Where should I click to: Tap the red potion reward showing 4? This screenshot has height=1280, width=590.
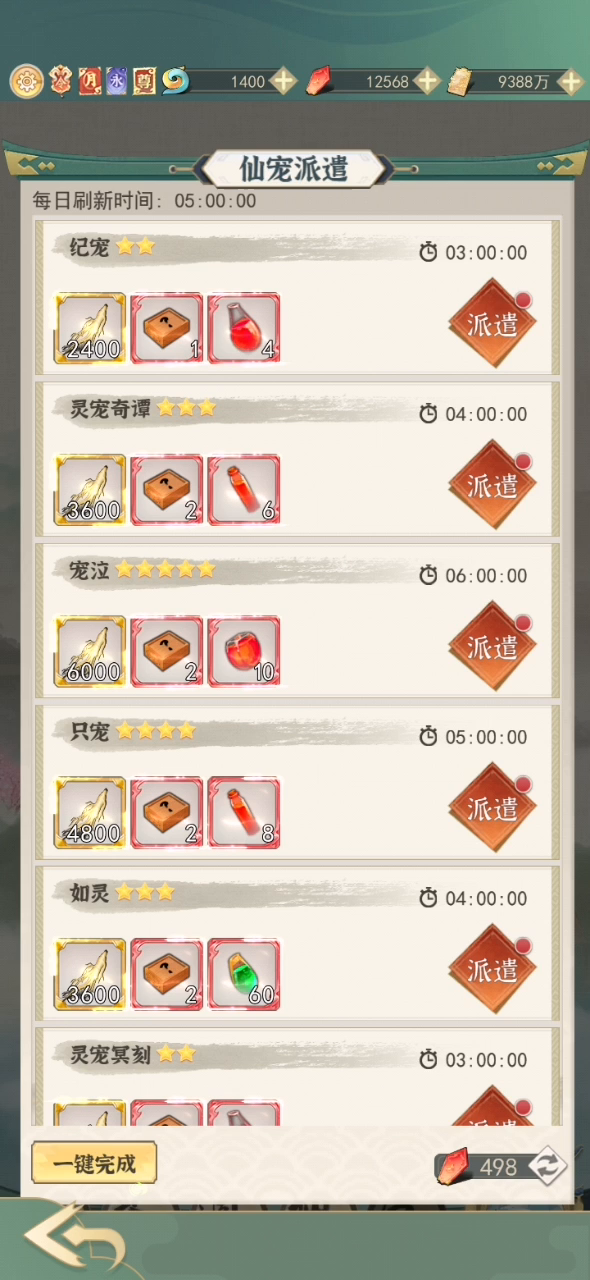point(243,328)
